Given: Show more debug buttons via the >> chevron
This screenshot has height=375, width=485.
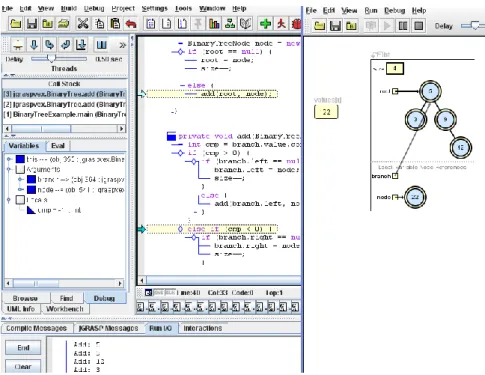Looking at the screenshot, I should click(x=122, y=45).
